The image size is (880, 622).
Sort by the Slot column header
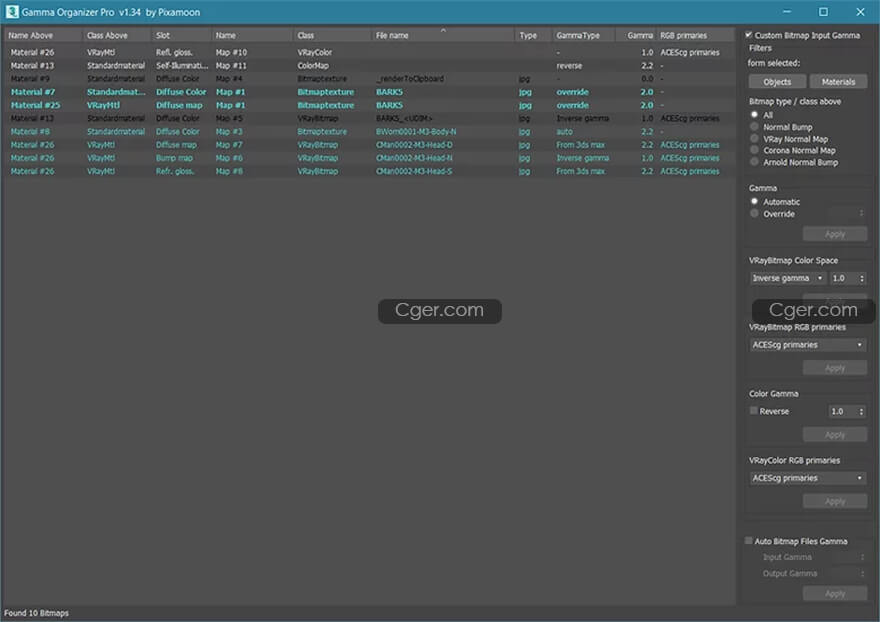[182, 35]
